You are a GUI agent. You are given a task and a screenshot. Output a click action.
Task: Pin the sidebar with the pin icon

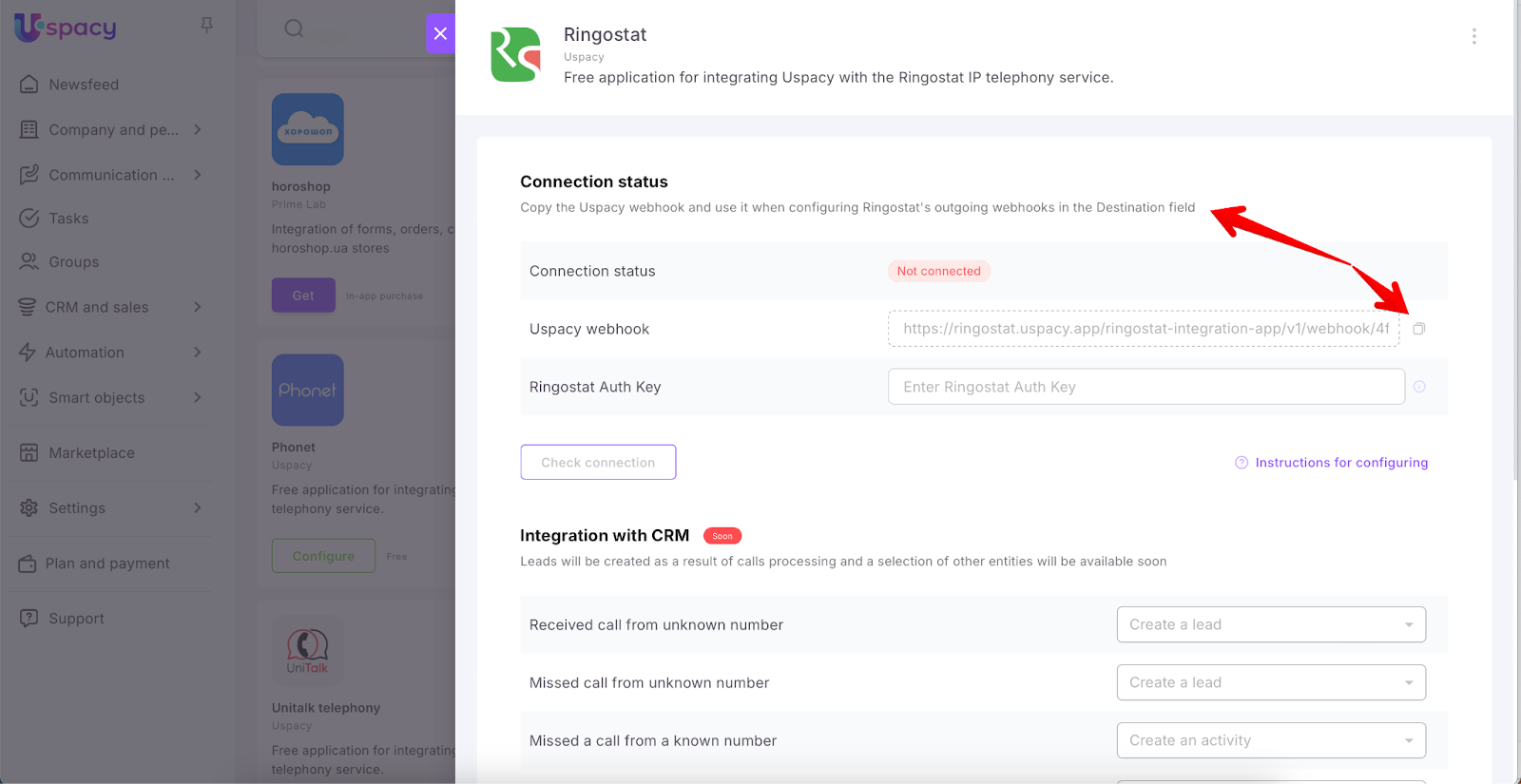coord(206,26)
